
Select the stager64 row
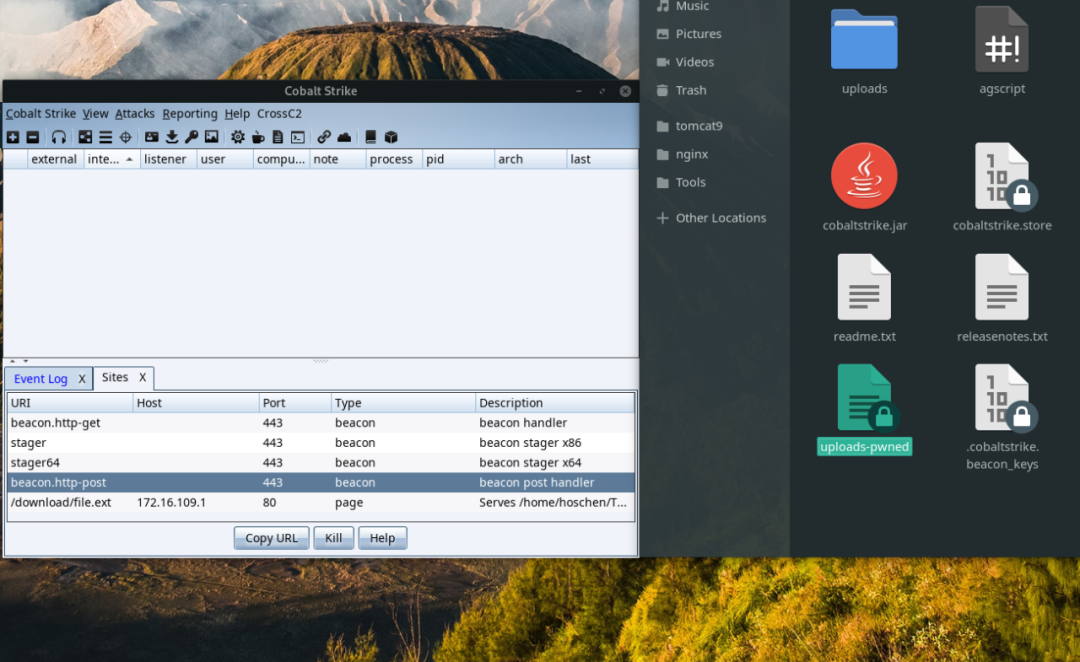(x=321, y=463)
